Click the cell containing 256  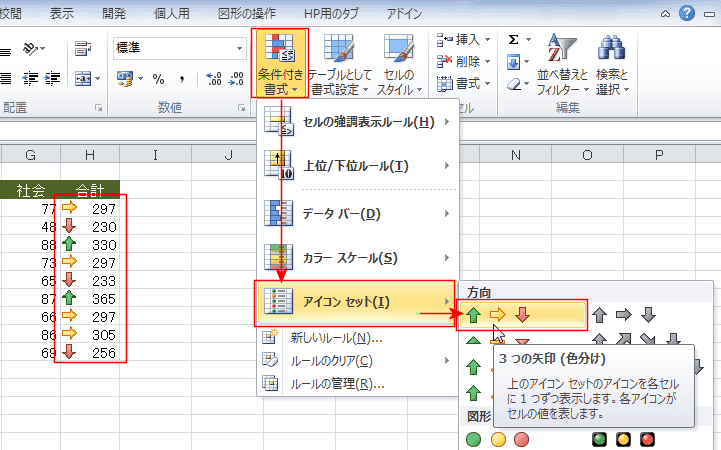click(90, 353)
